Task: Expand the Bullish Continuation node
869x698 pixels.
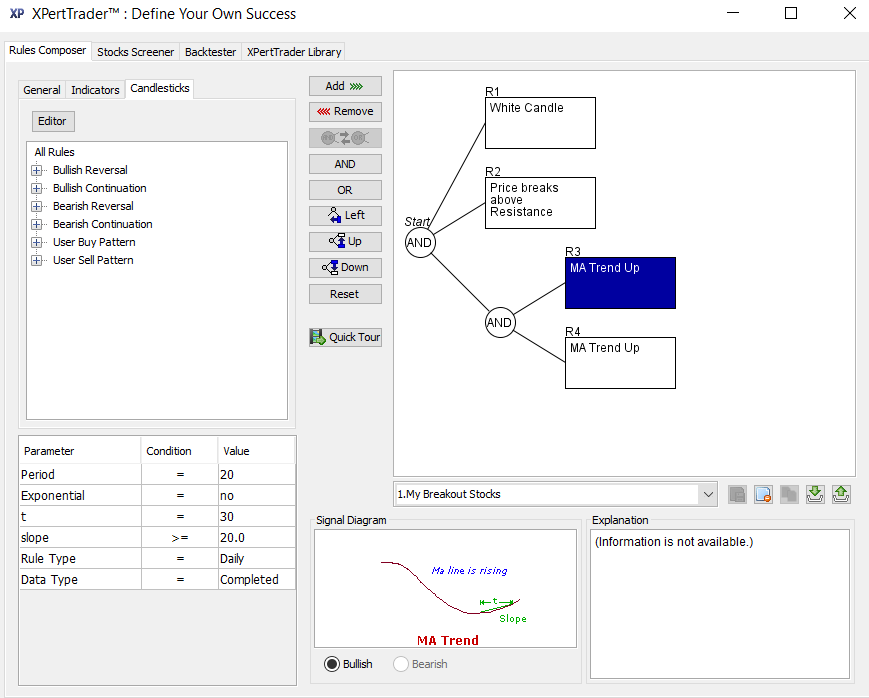Action: [x=37, y=188]
